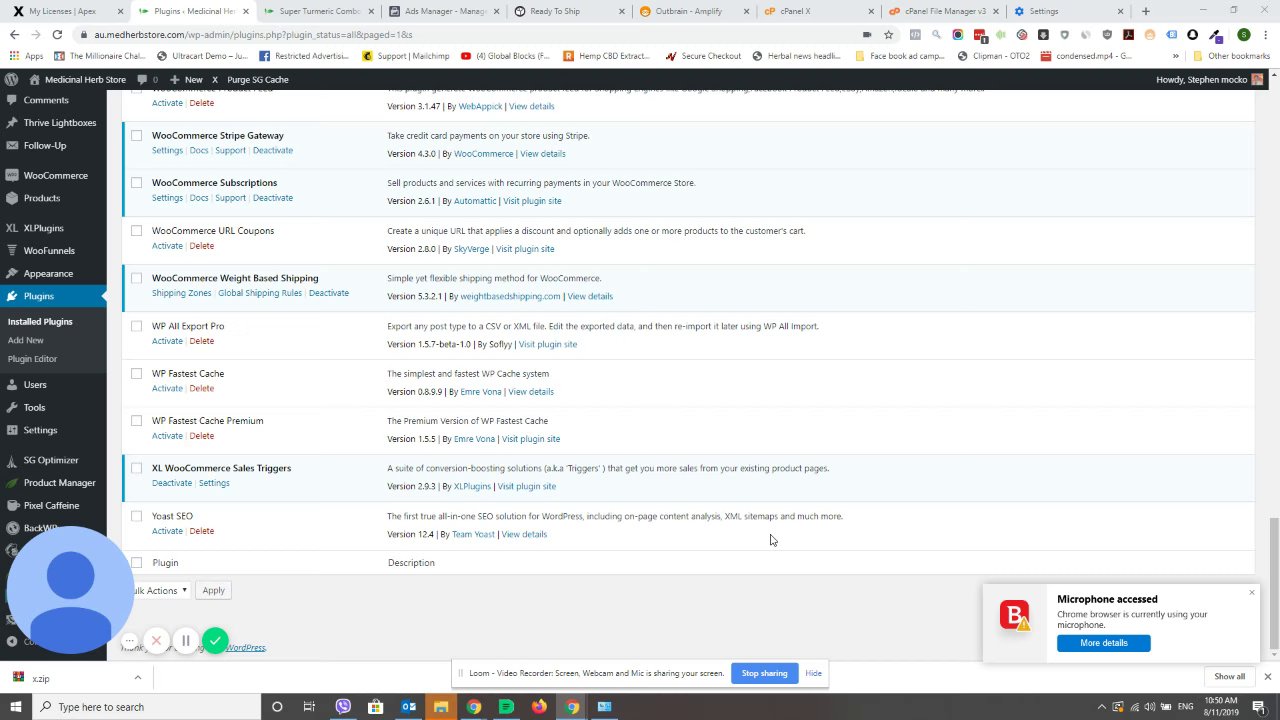Tick the XL WooCommerce Sales Triggers checkbox
Viewport: 1280px width, 720px height.
coord(137,468)
